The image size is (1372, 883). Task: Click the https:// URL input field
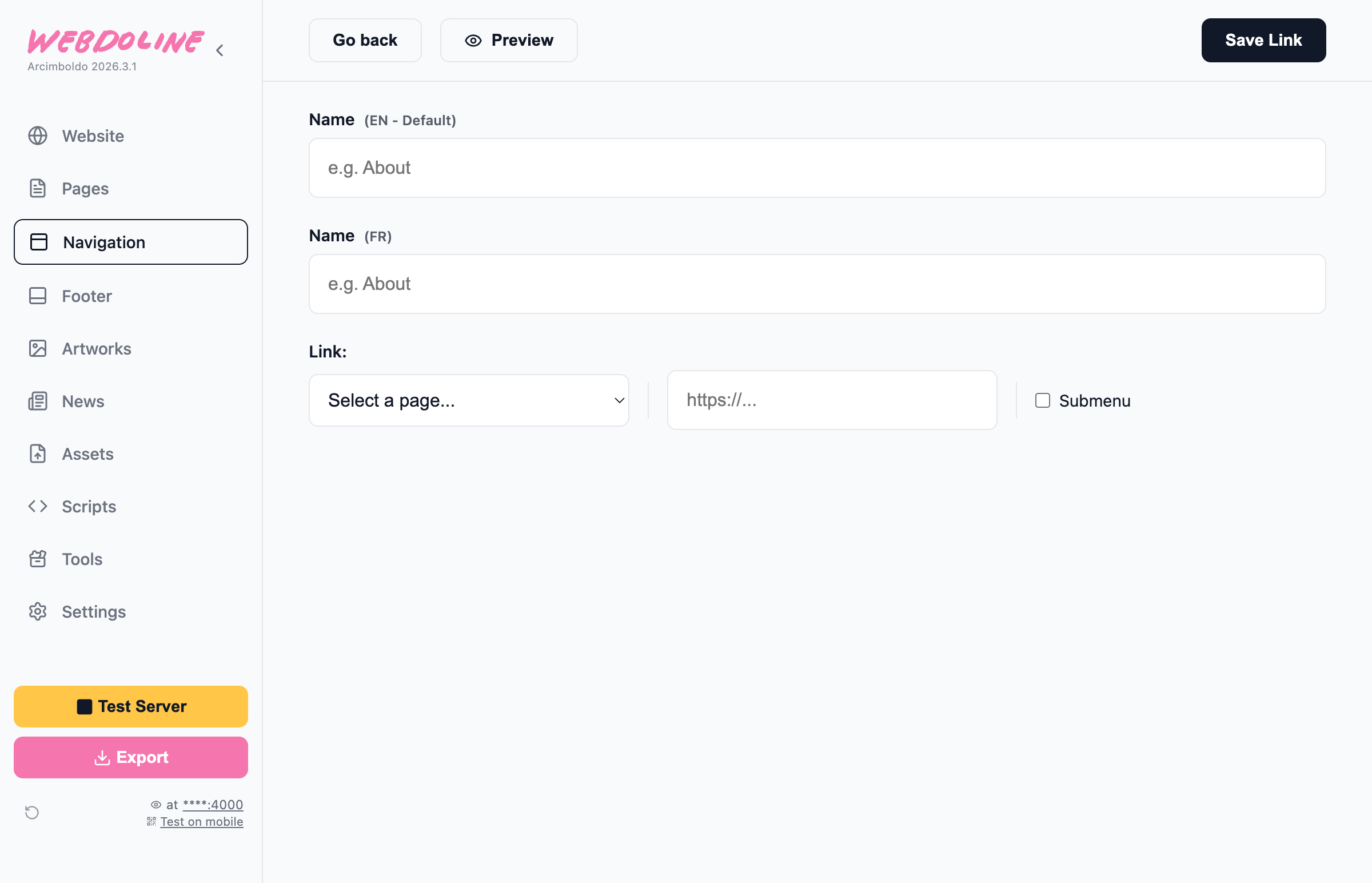831,400
